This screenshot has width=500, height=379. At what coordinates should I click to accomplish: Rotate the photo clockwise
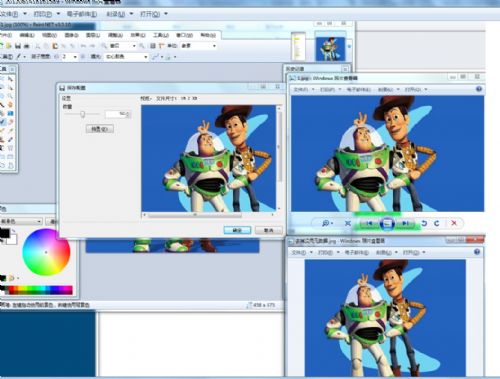pos(437,223)
